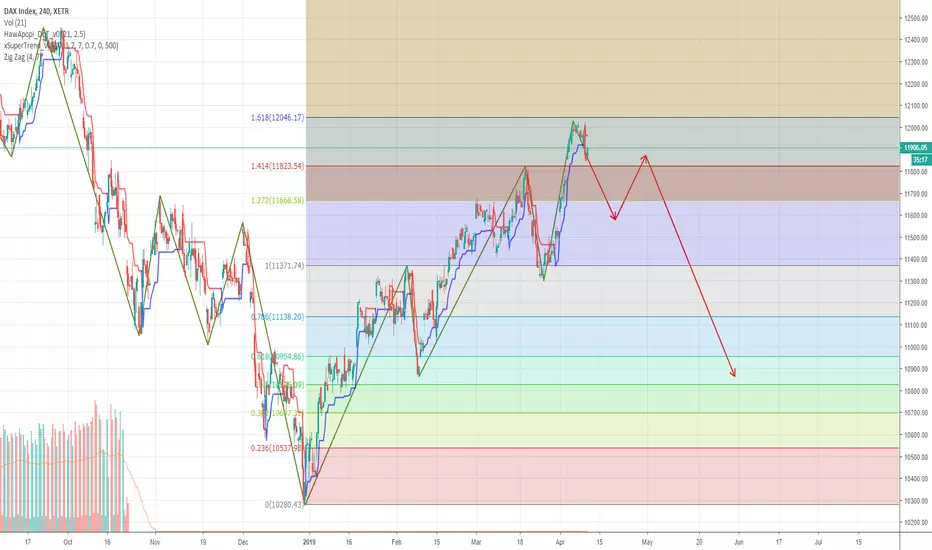Click 12200.00 on the price axis

point(916,84)
